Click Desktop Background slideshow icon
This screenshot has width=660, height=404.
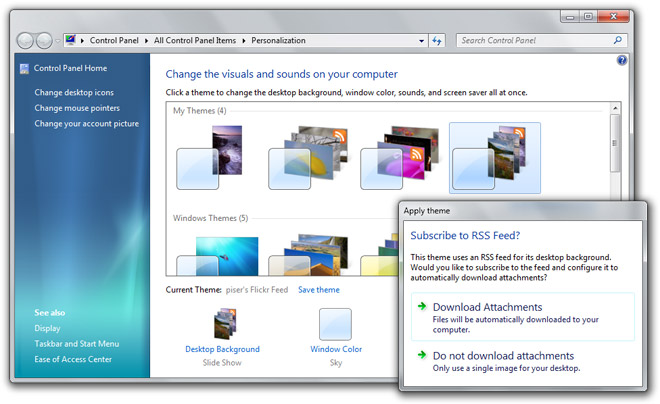pos(226,324)
